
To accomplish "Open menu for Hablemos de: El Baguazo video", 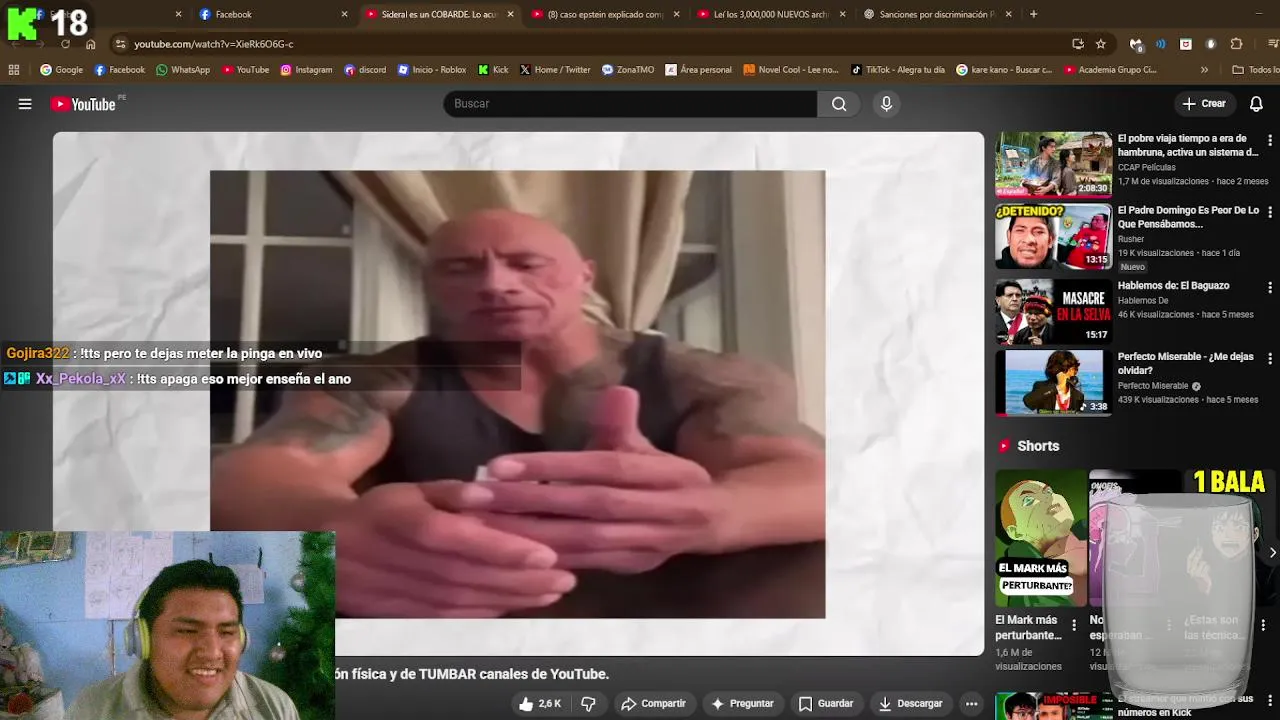I will [x=1270, y=287].
